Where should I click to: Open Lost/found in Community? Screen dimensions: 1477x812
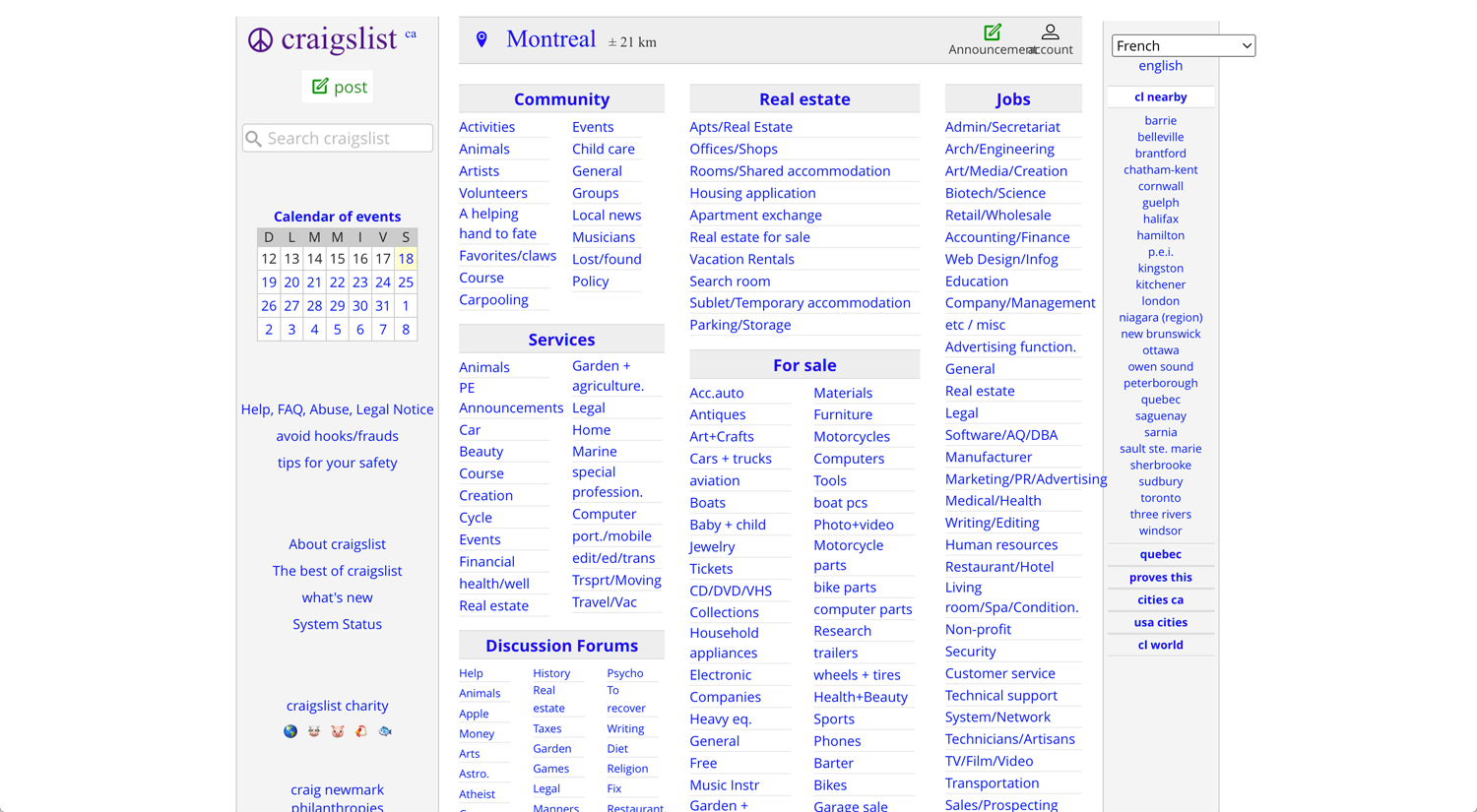(x=607, y=259)
